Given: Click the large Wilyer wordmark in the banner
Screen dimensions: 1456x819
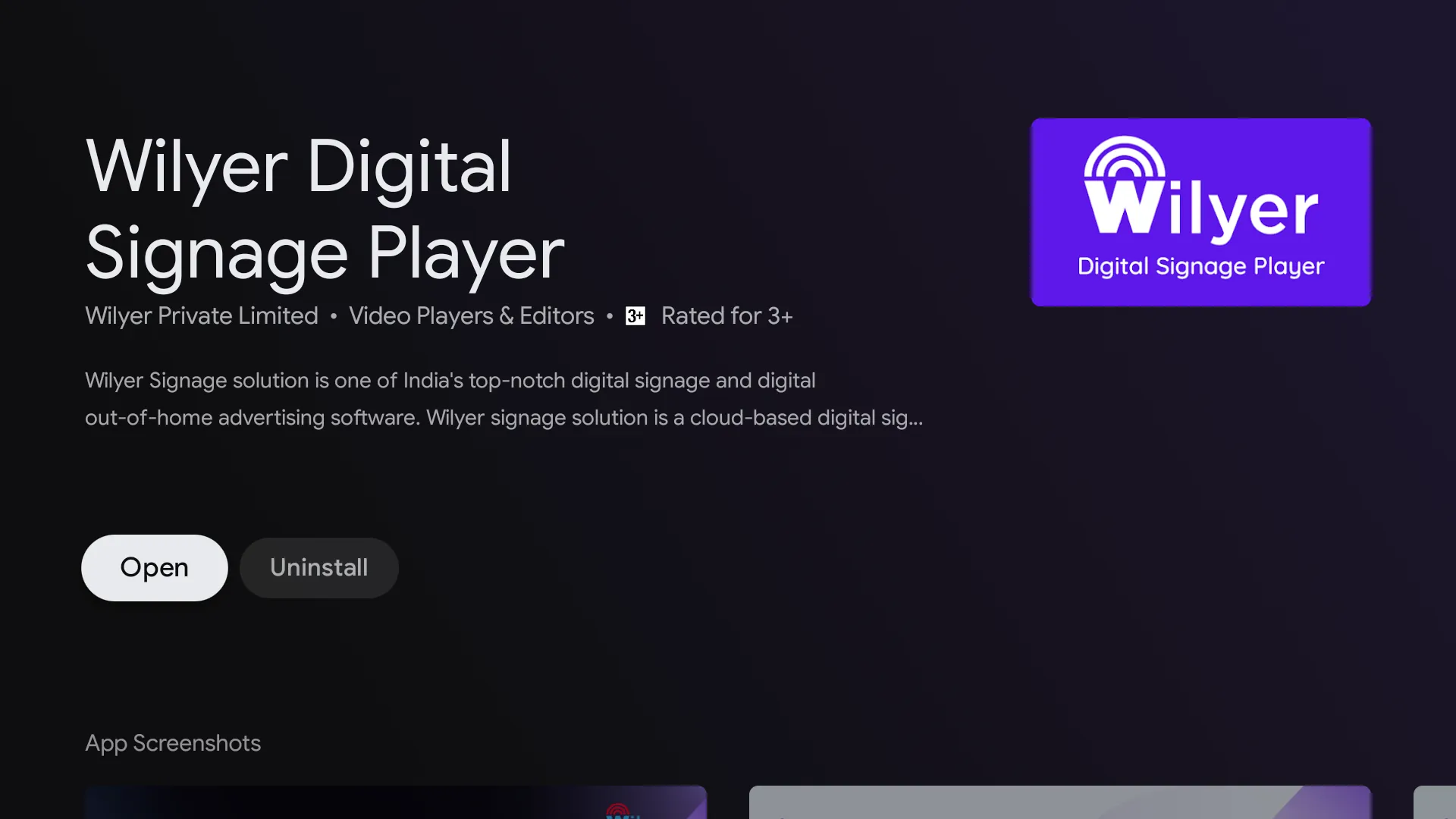Looking at the screenshot, I should [1202, 205].
